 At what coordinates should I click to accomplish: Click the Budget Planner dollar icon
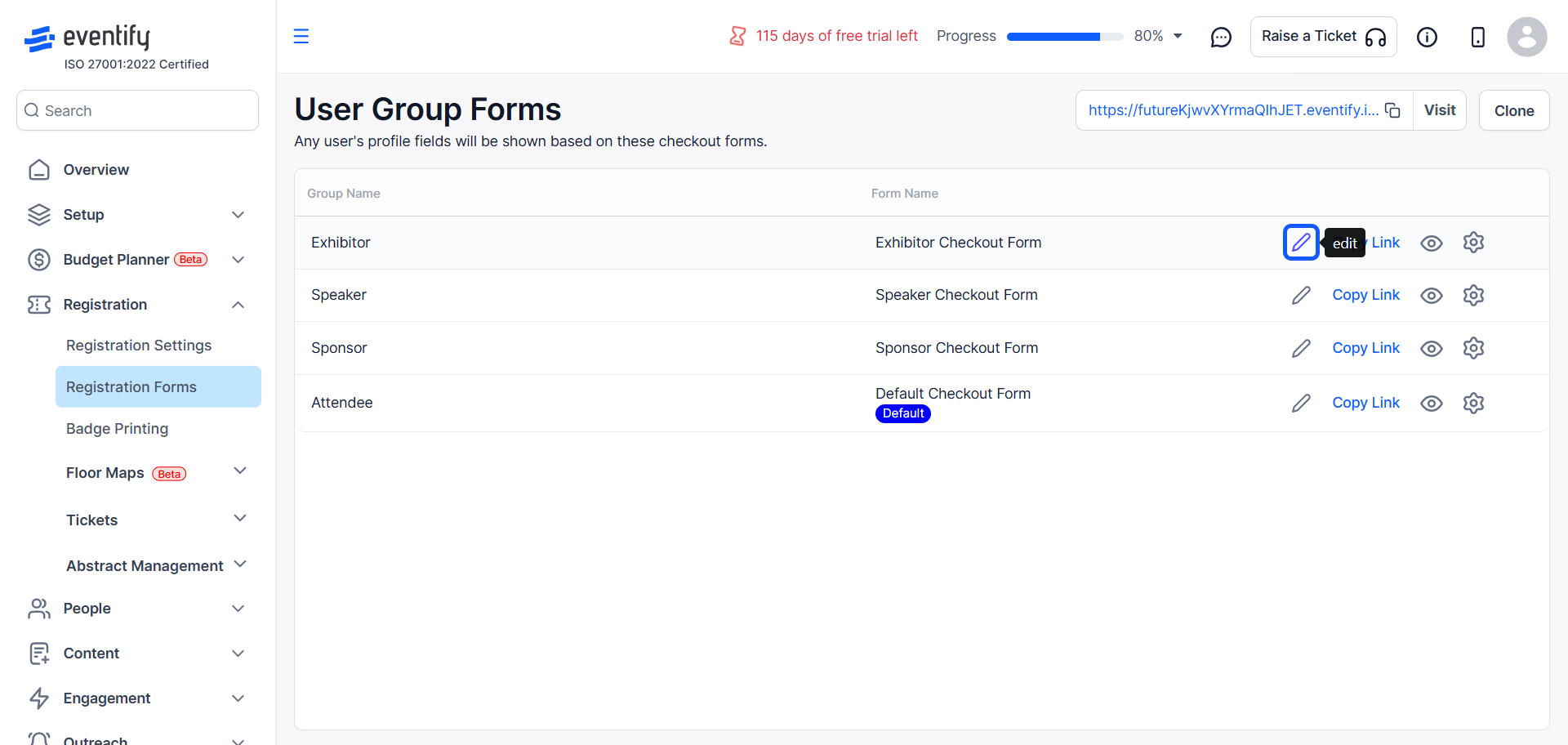point(39,259)
